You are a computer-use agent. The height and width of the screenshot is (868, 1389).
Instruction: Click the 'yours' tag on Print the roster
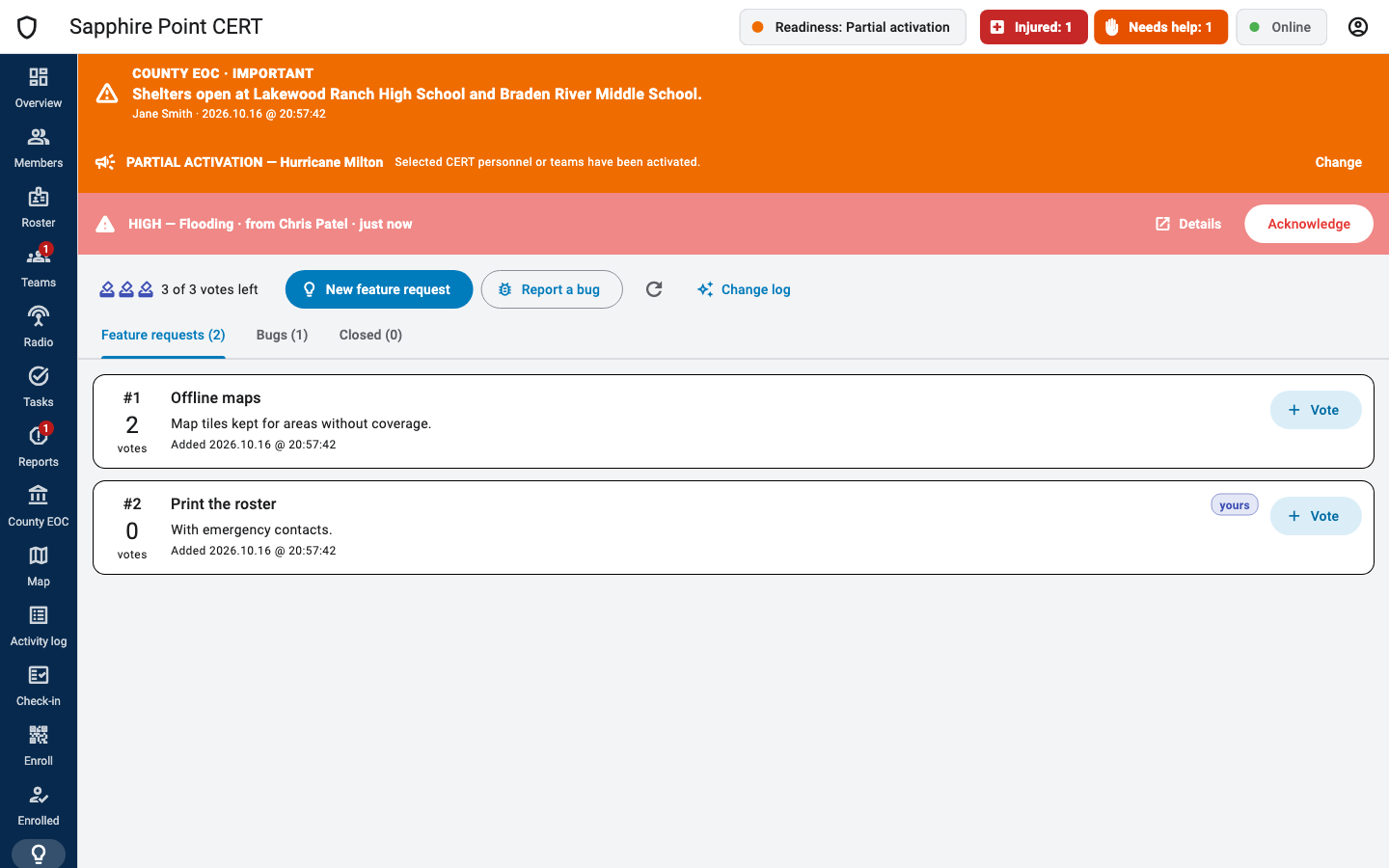[1235, 505]
